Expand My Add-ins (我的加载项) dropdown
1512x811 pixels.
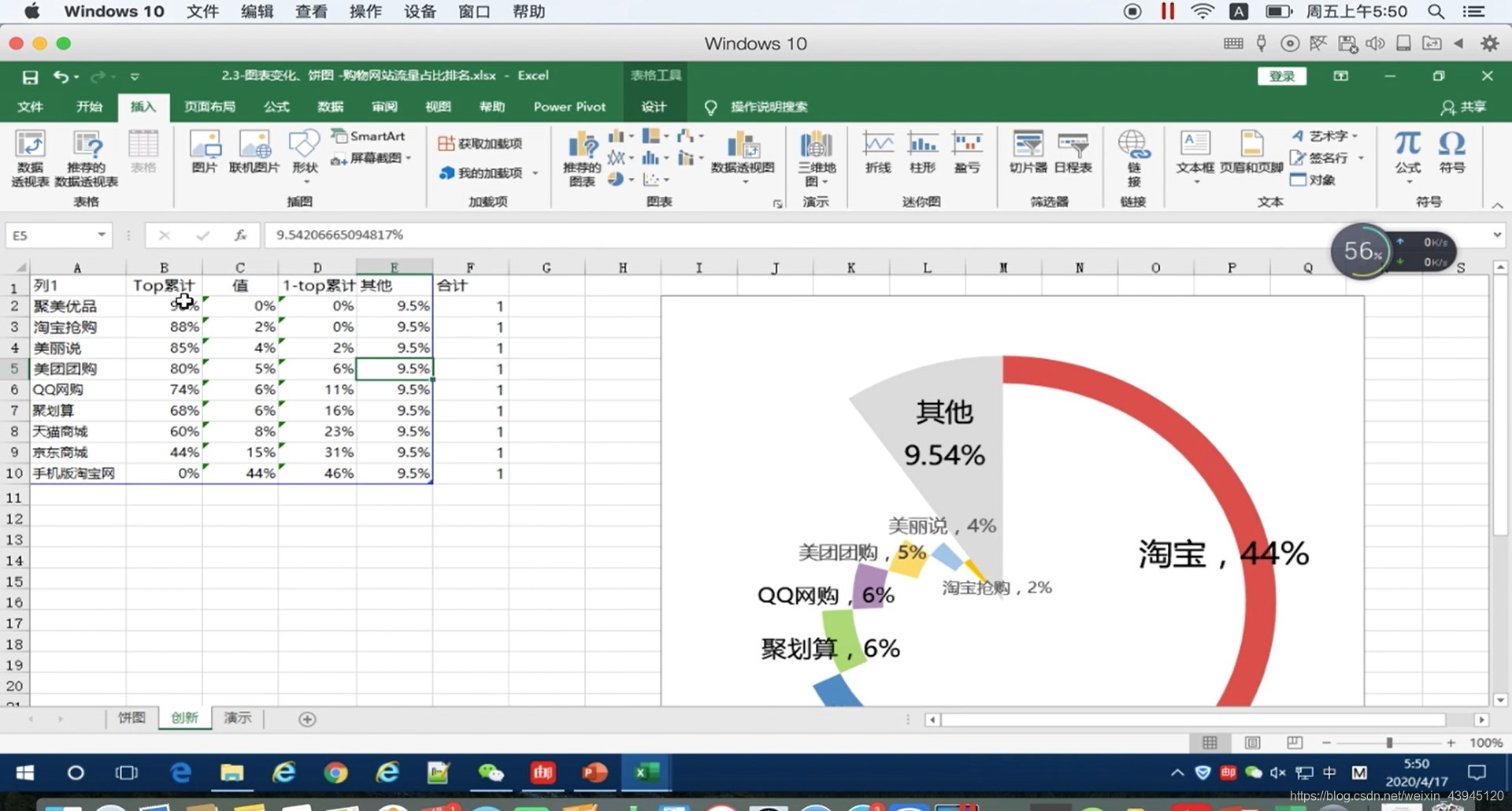tap(535, 172)
